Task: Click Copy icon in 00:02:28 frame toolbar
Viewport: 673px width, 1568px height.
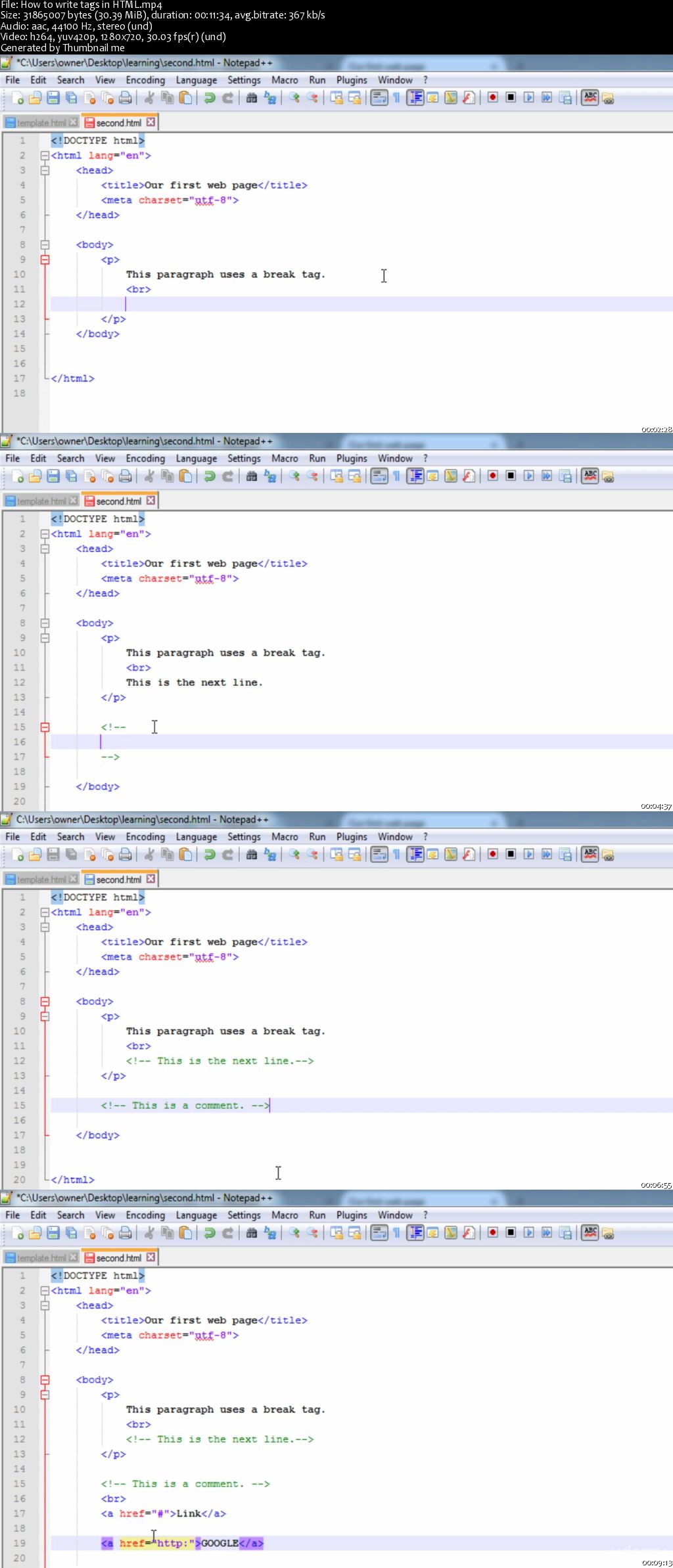Action: click(168, 98)
